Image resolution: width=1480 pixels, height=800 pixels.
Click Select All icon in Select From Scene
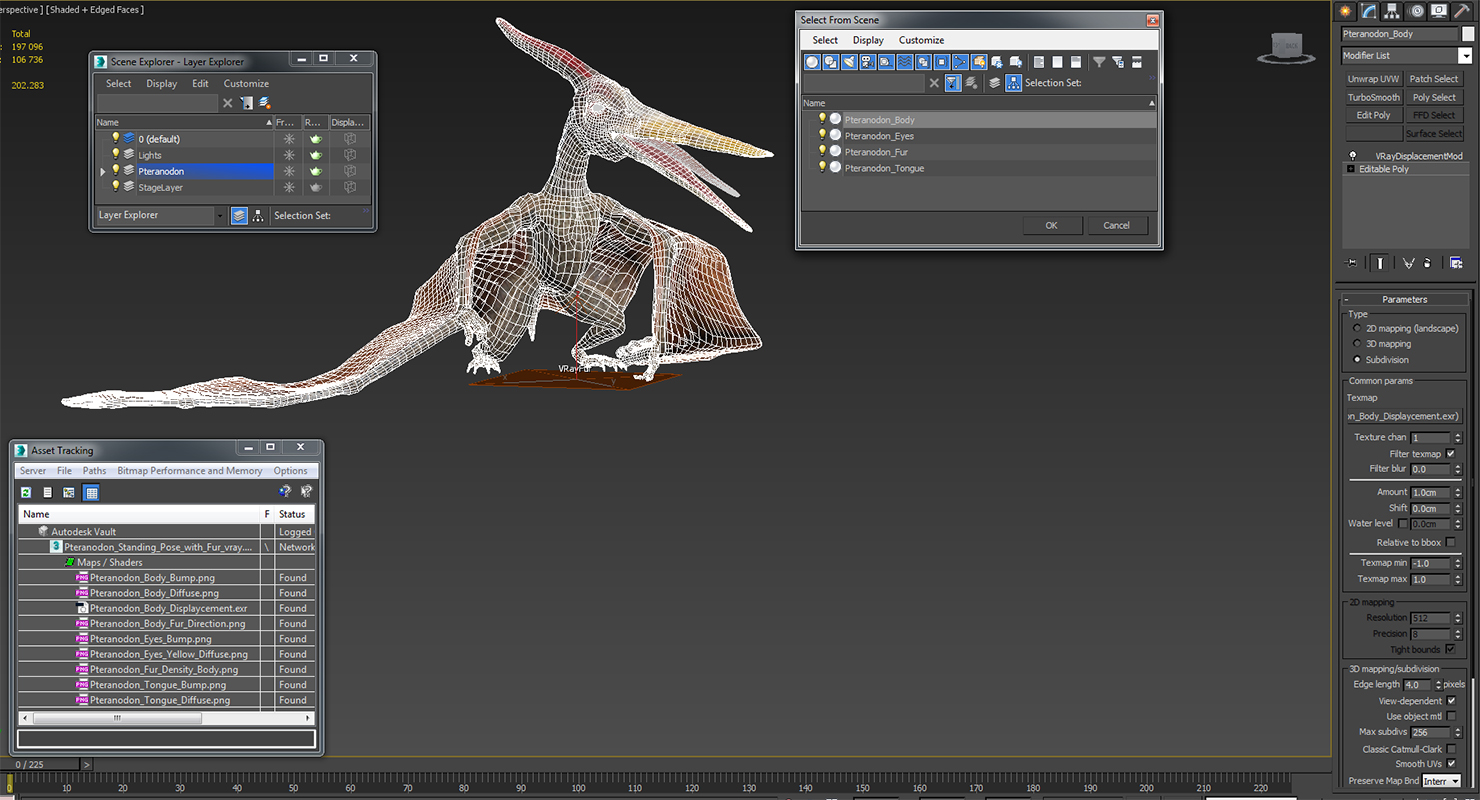click(1039, 62)
